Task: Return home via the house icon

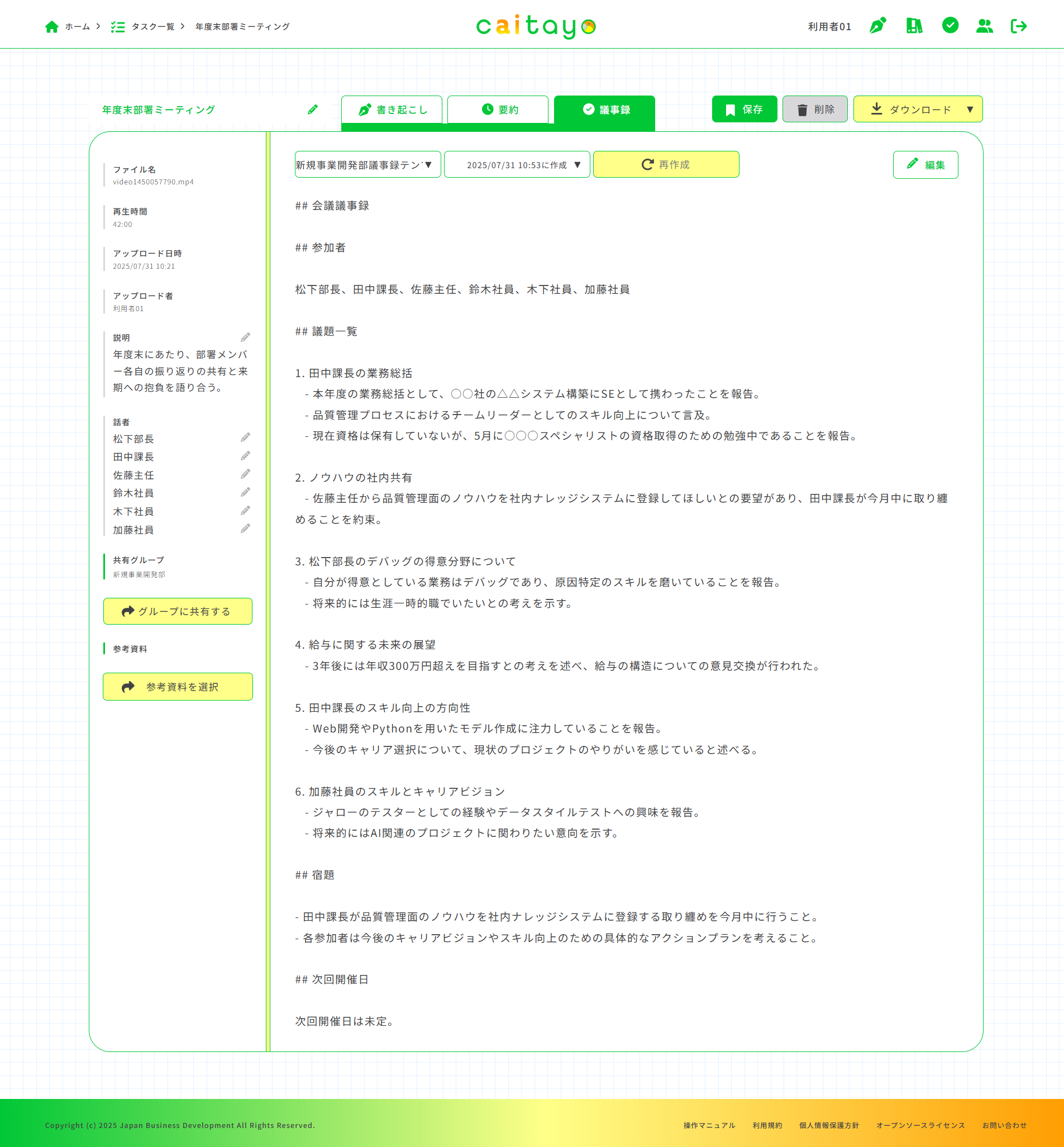Action: pyautogui.click(x=53, y=26)
